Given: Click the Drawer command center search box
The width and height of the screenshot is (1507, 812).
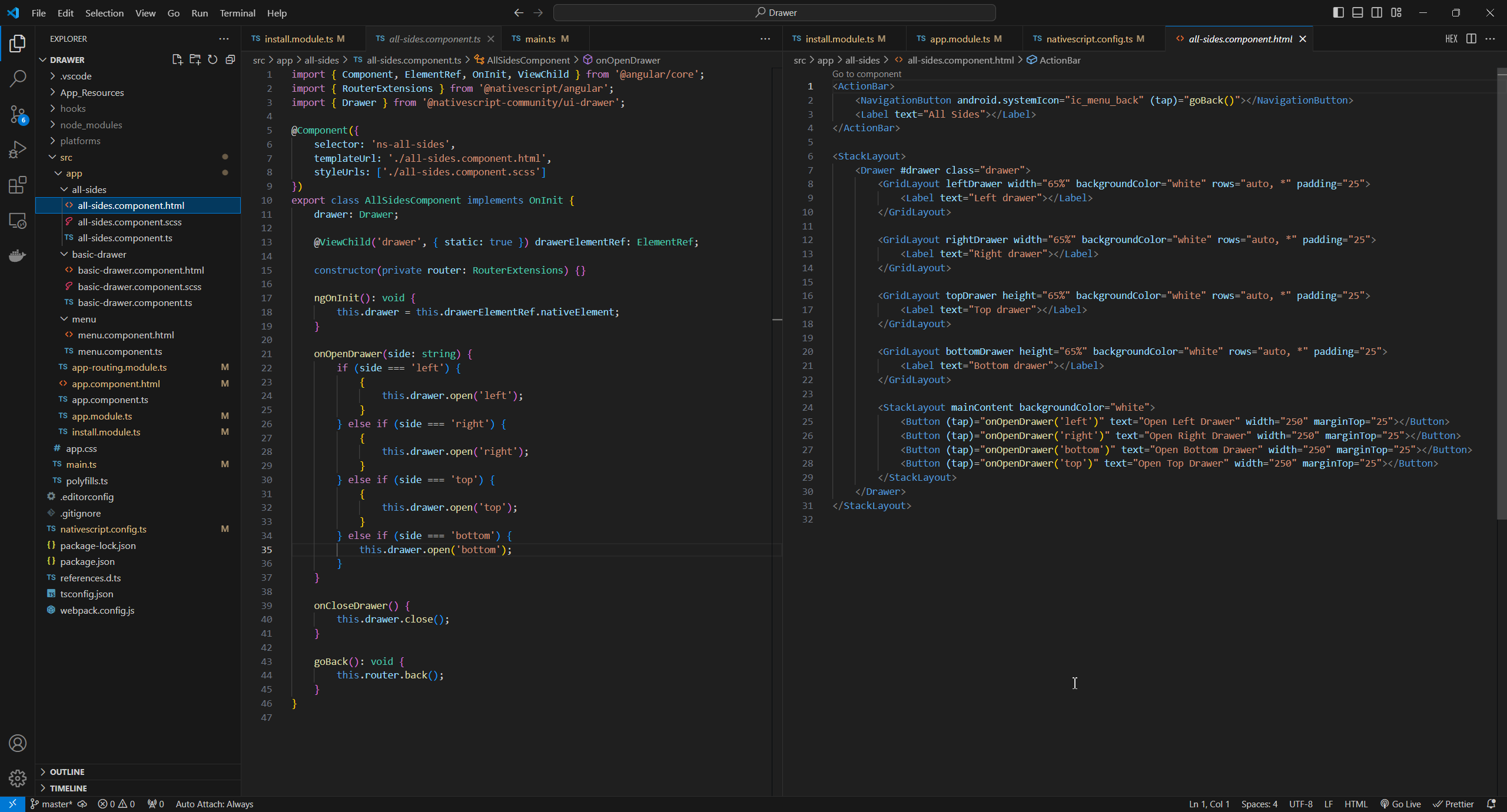Looking at the screenshot, I should tap(775, 12).
